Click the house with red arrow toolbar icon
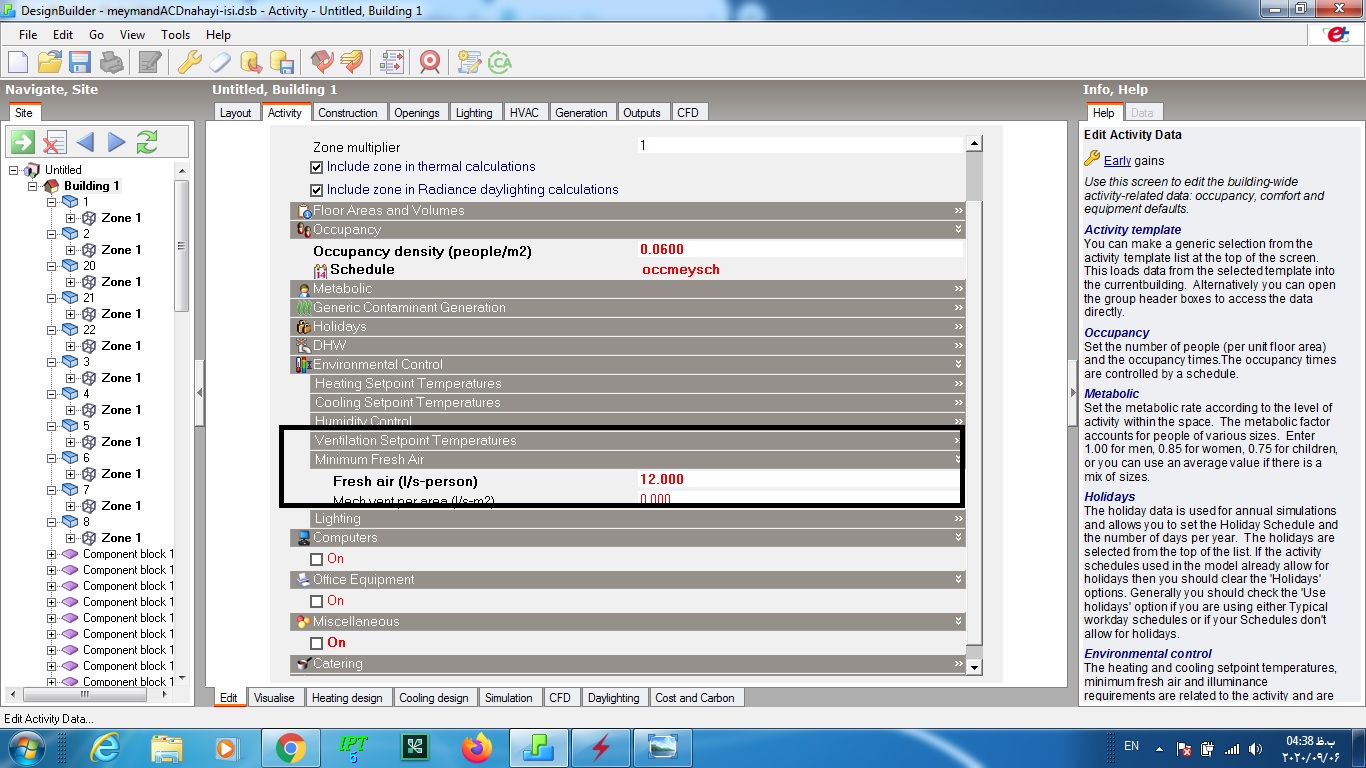Viewport: 1366px width, 768px height. [321, 62]
